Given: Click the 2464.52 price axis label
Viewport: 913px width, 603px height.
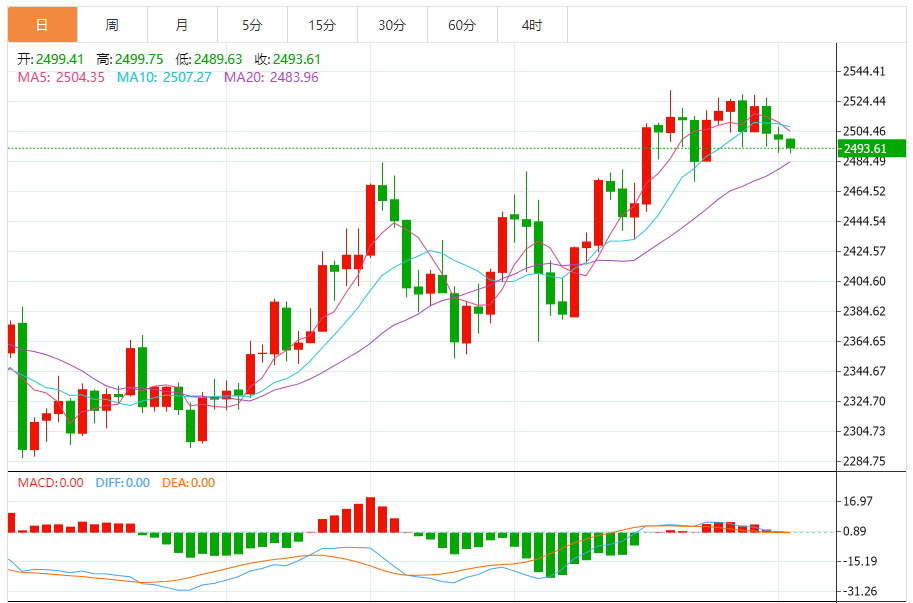Looking at the screenshot, I should point(864,191).
